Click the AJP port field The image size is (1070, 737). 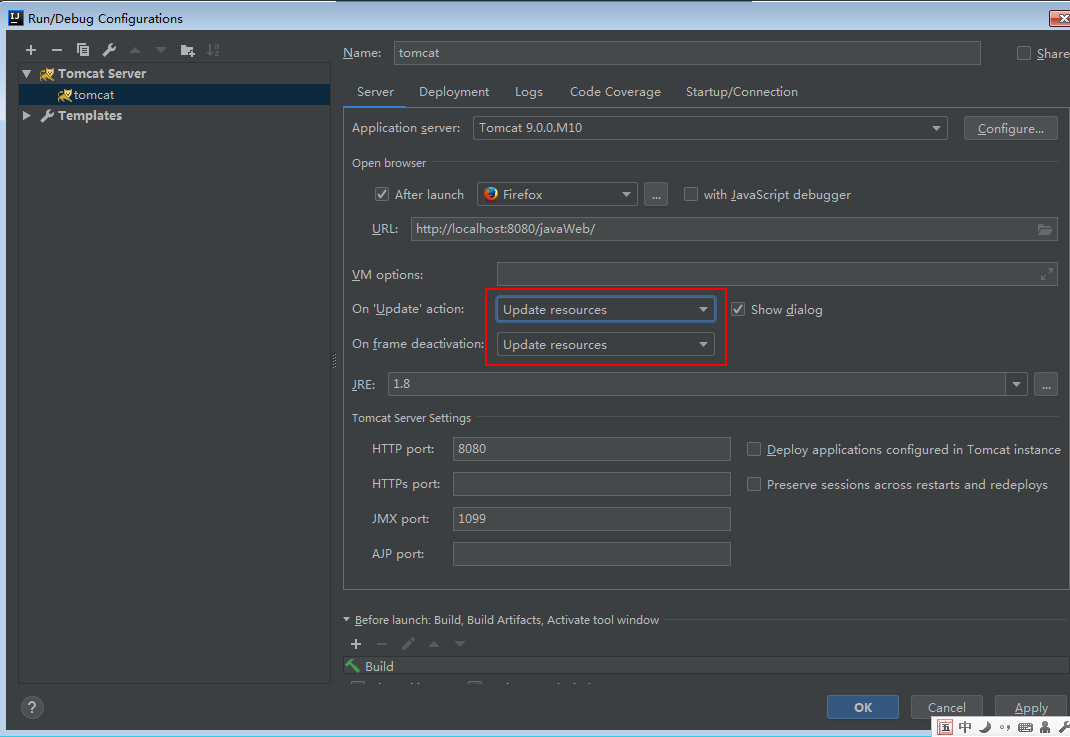[x=592, y=553]
